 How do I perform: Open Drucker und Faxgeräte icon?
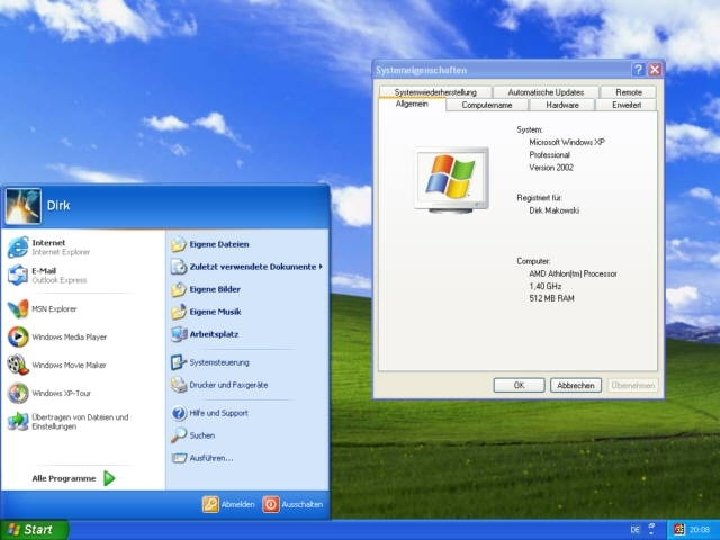pos(179,385)
